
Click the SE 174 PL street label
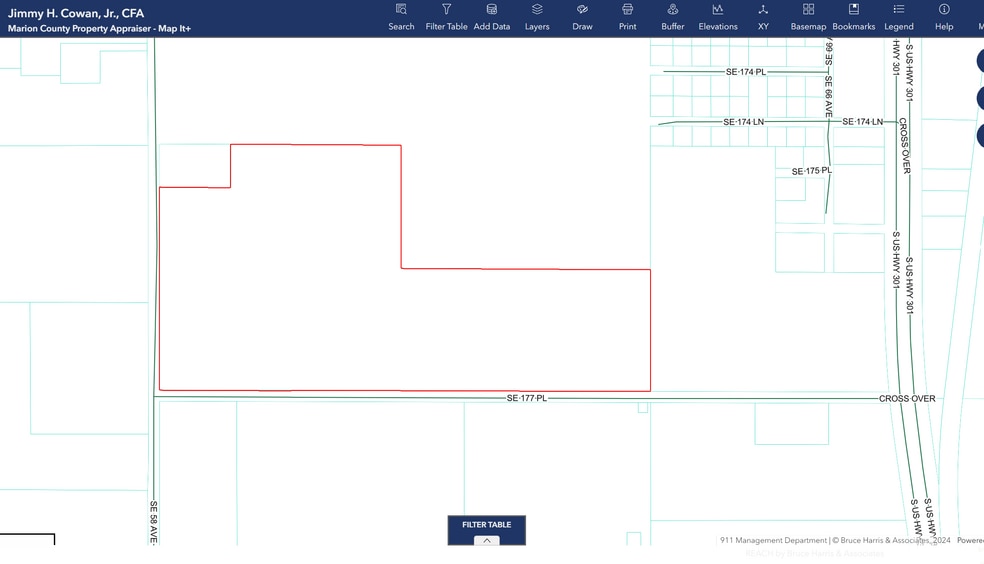point(745,72)
